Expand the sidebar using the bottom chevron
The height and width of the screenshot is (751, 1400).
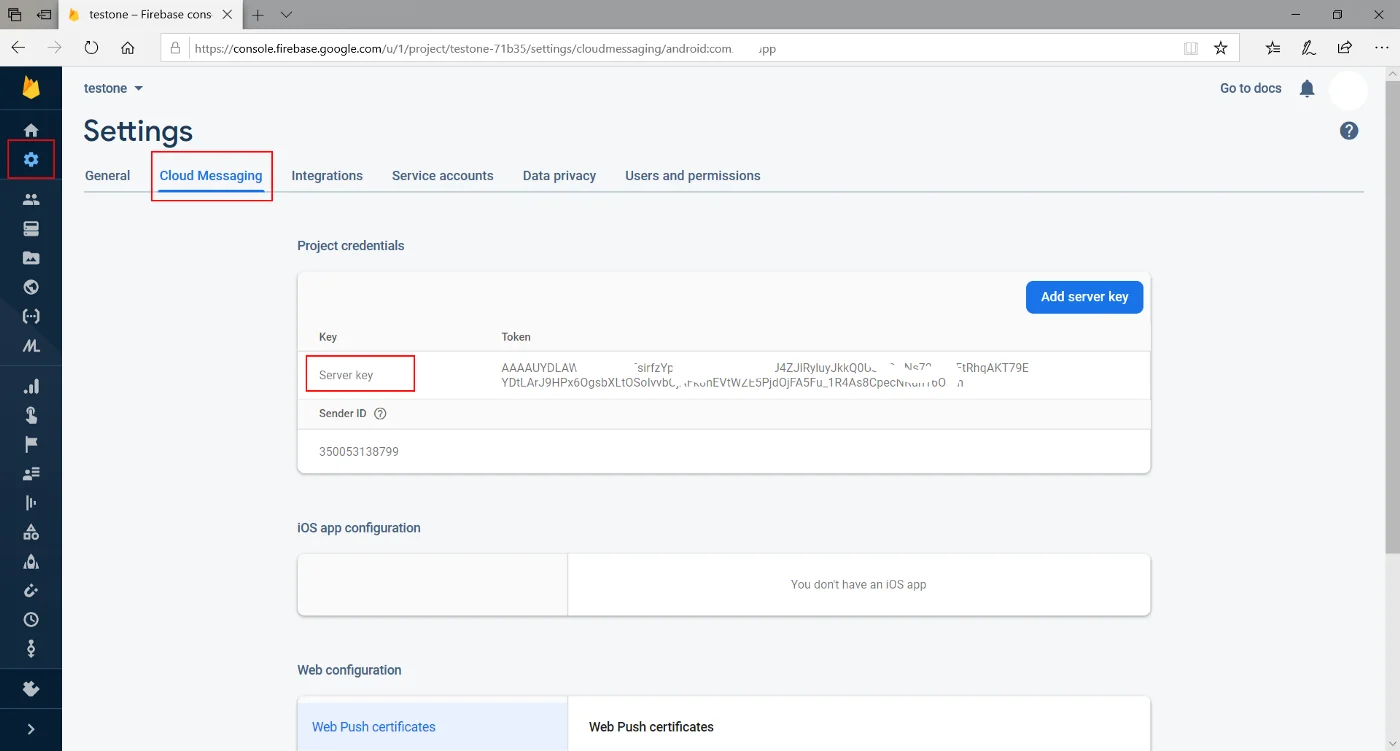[31, 728]
